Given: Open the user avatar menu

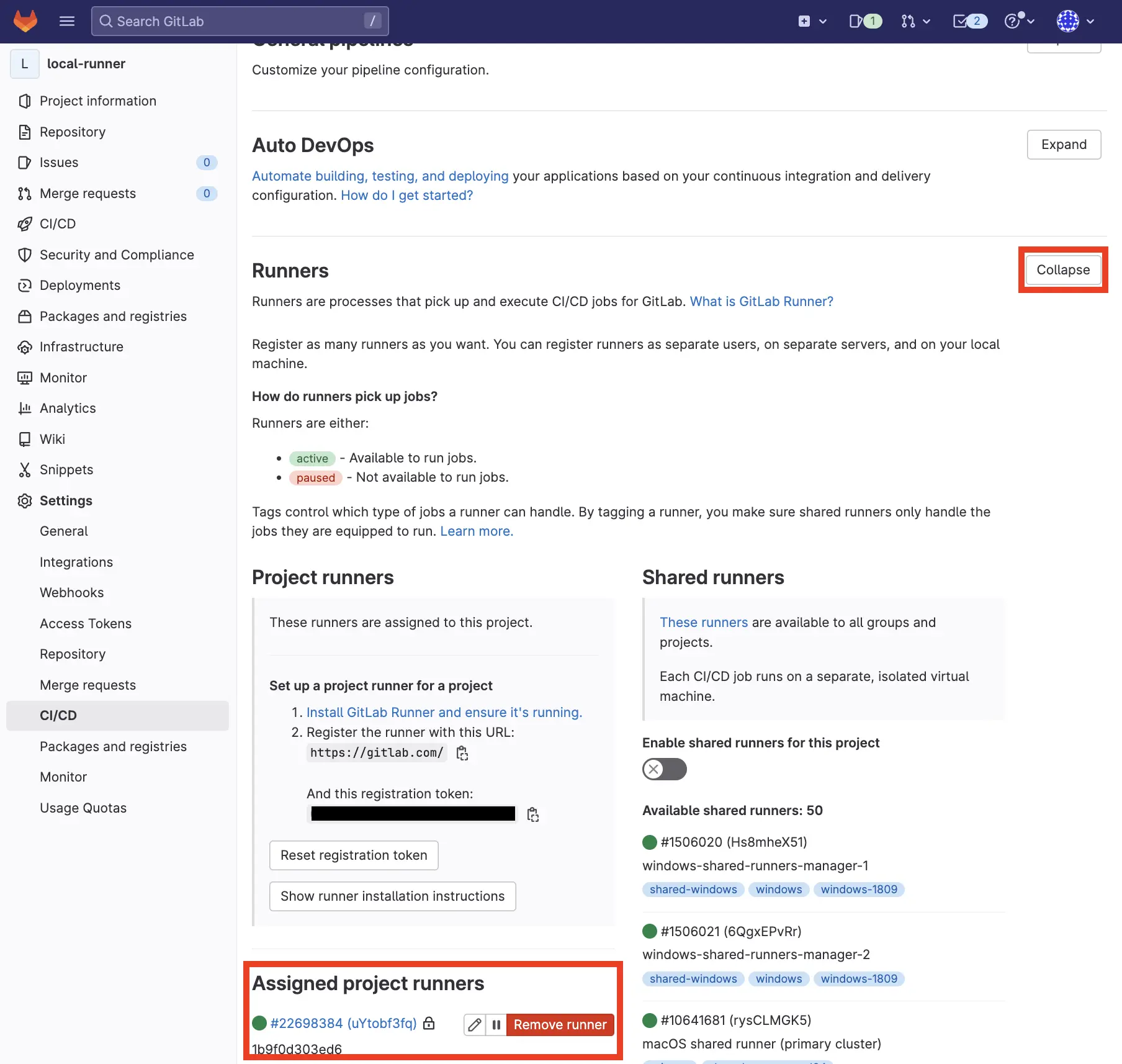Looking at the screenshot, I should pos(1075,21).
